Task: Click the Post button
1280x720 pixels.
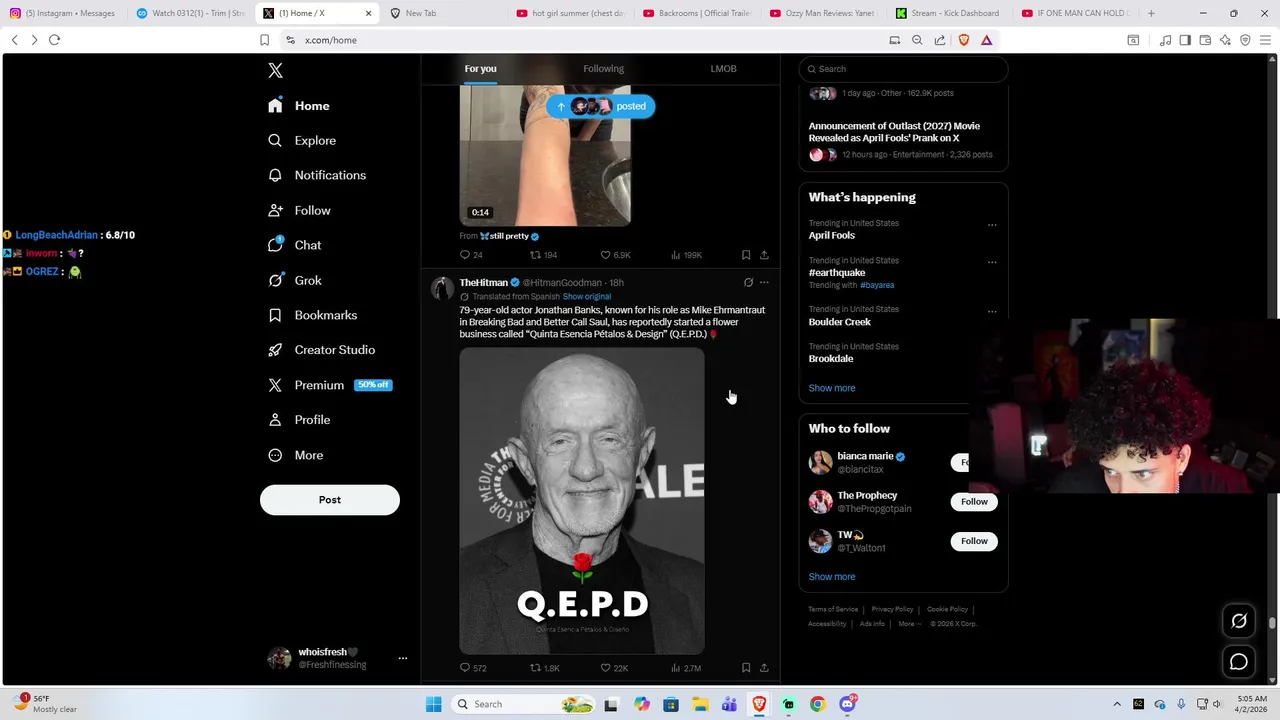Action: 330,500
